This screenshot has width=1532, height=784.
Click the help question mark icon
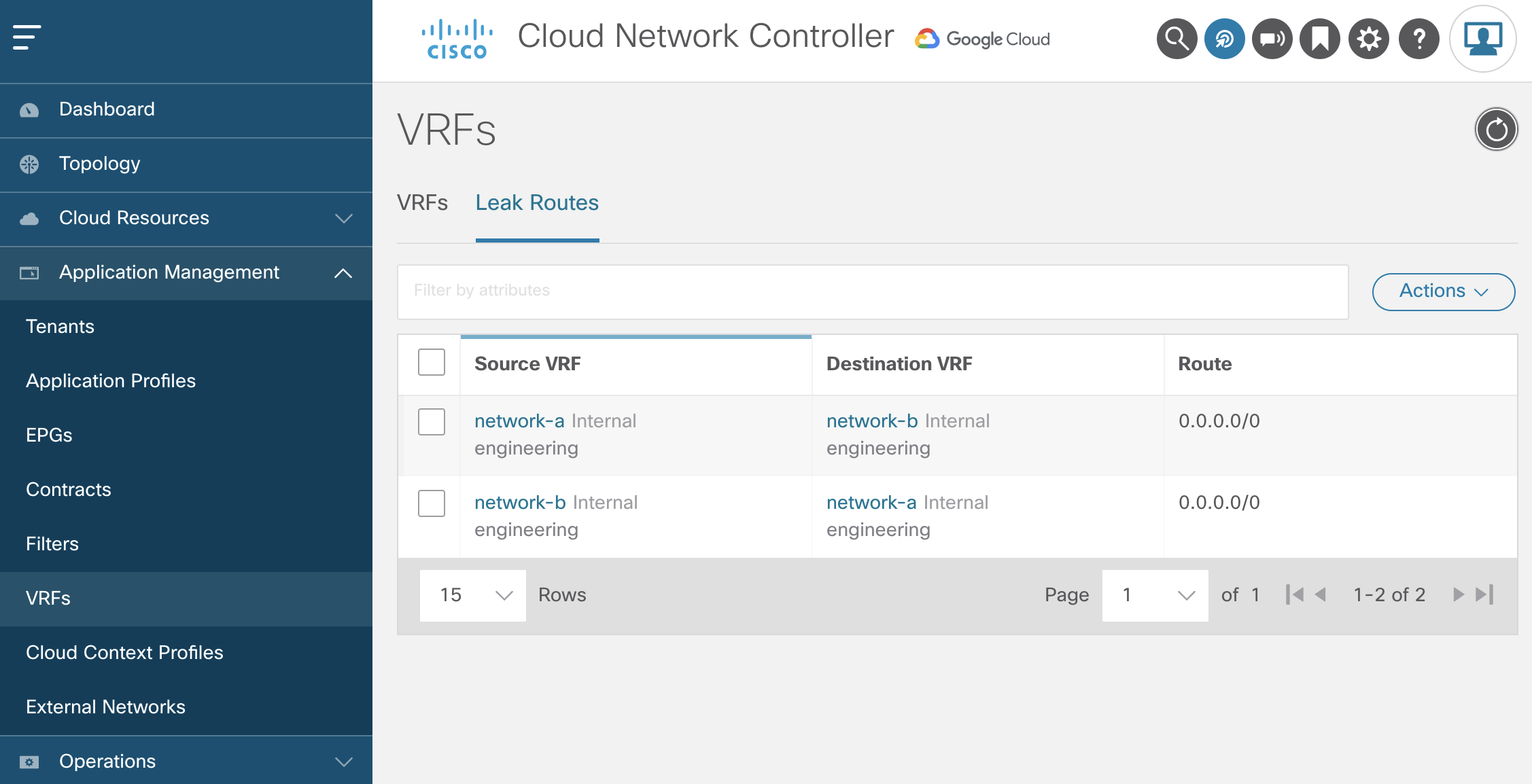[x=1418, y=39]
